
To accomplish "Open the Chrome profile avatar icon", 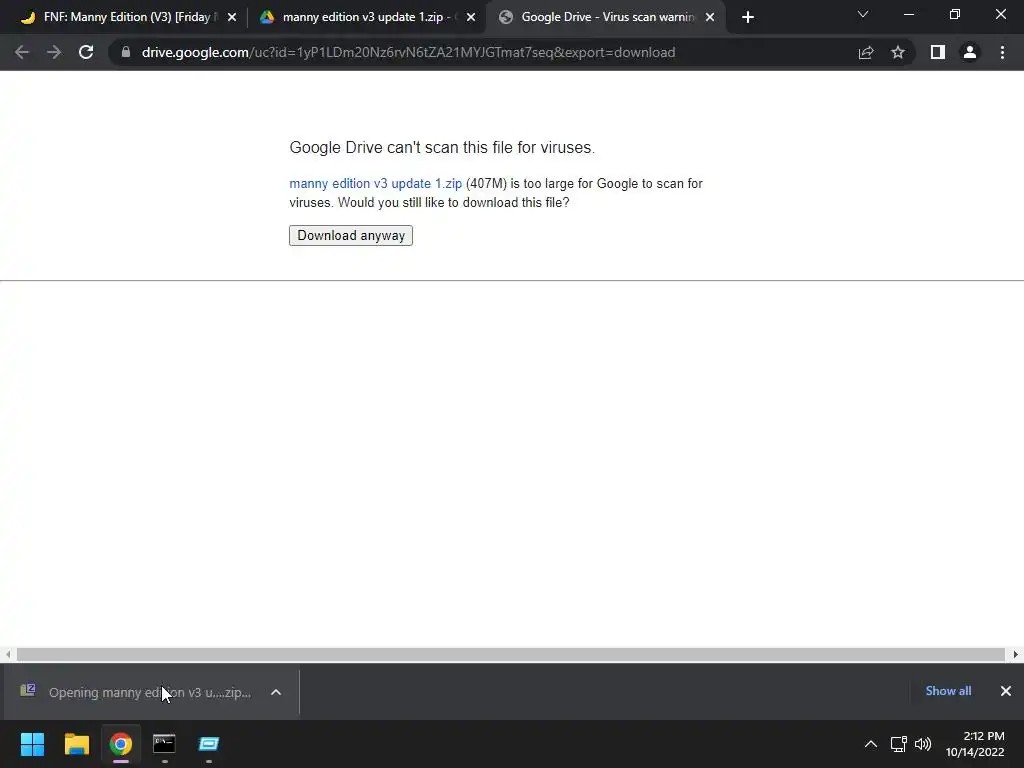I will pyautogui.click(x=970, y=52).
